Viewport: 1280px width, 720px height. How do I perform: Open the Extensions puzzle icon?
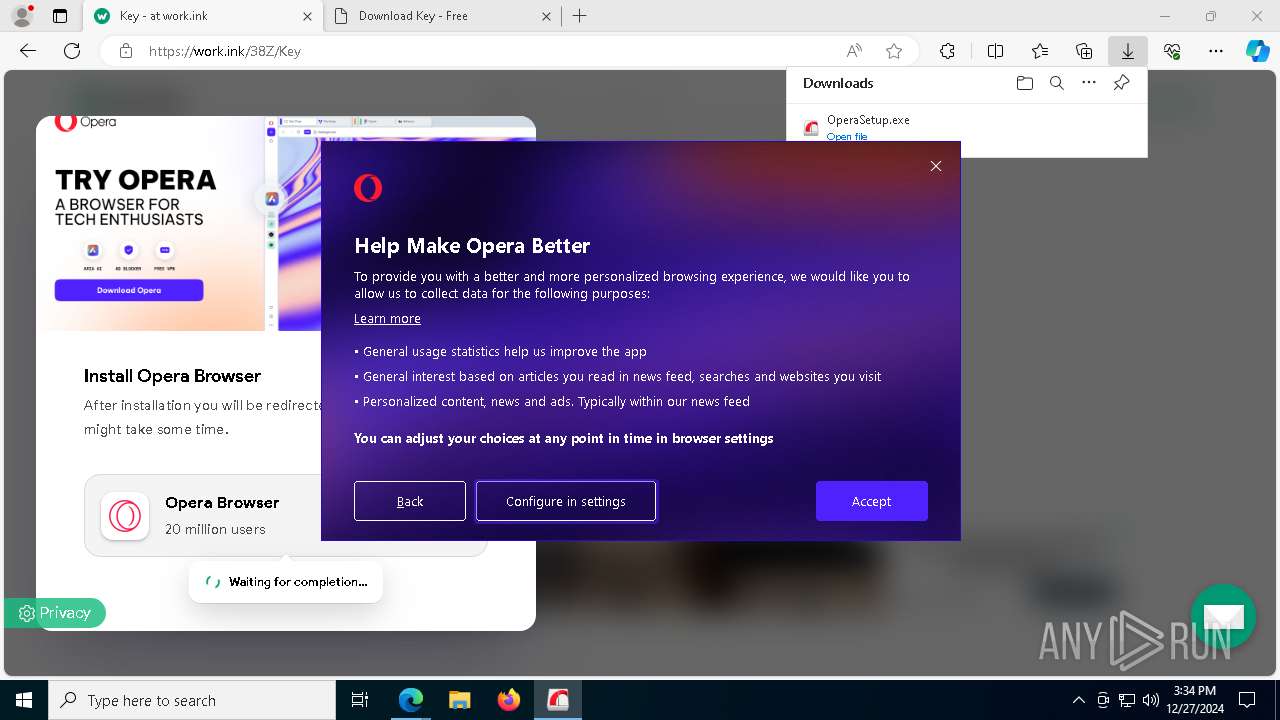pyautogui.click(x=947, y=51)
